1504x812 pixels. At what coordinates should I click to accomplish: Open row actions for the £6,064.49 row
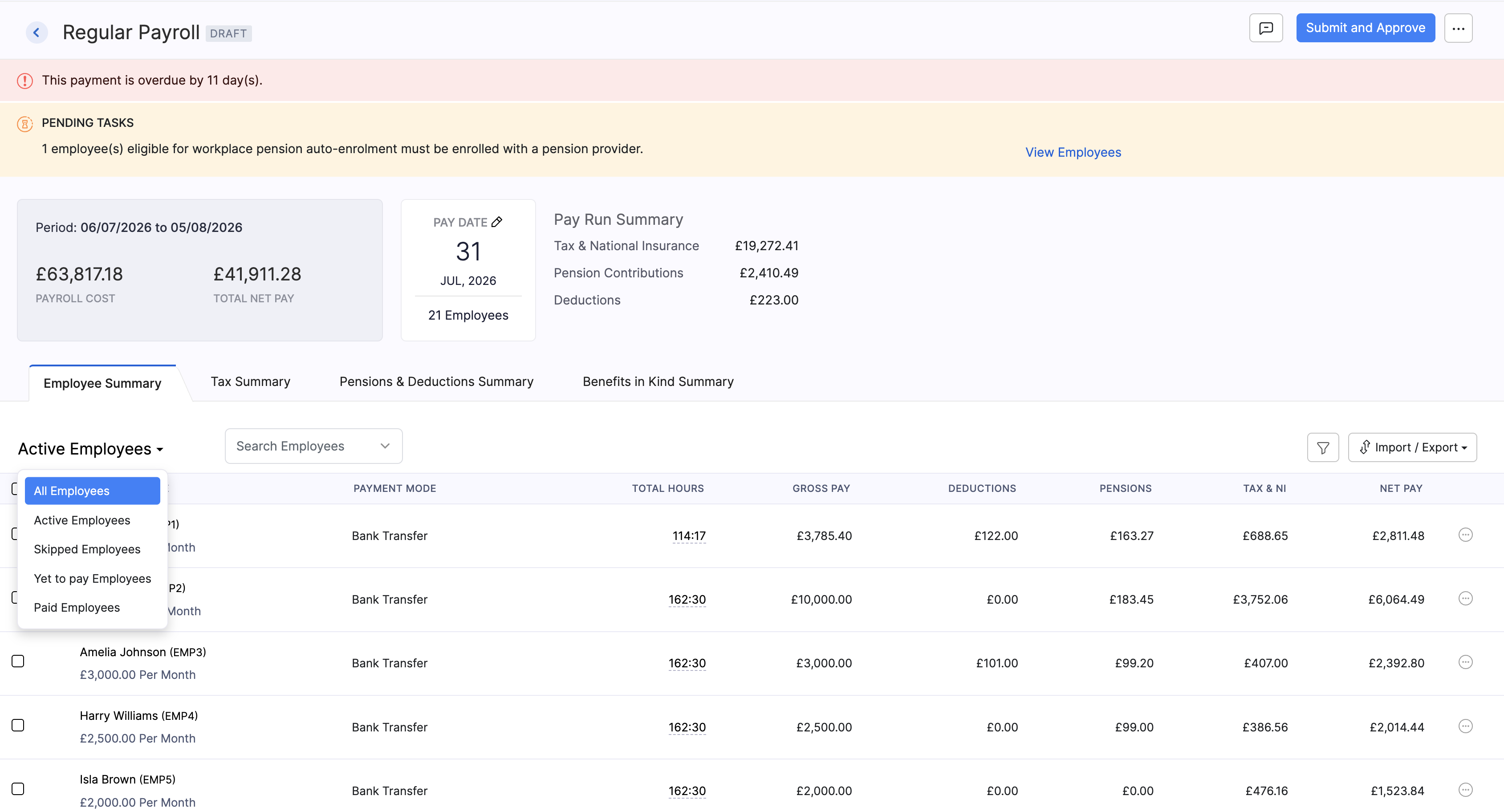click(1465, 598)
